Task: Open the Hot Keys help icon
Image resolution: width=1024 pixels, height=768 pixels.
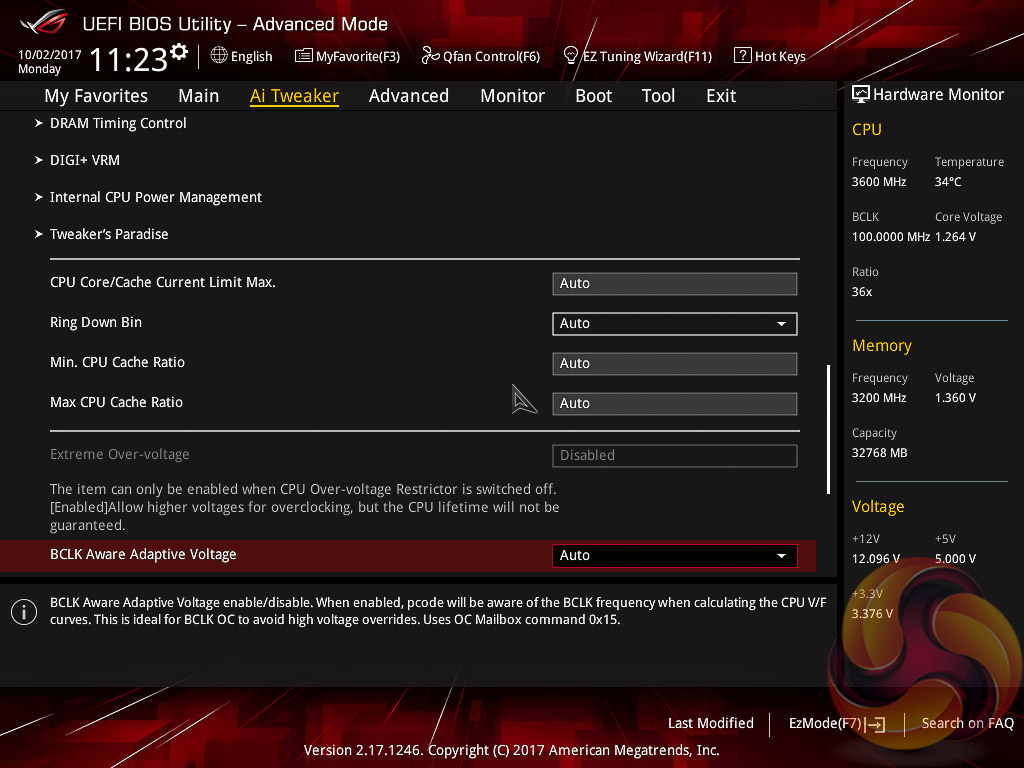Action: tap(742, 56)
